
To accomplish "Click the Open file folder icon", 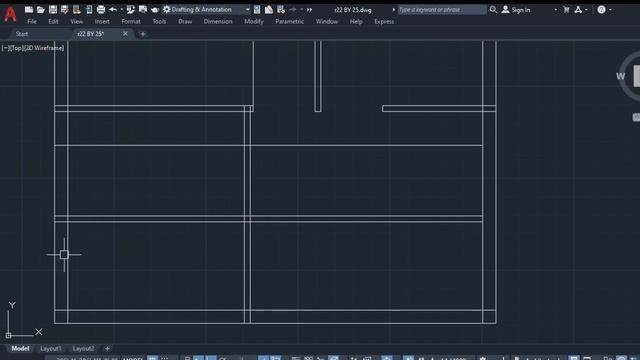I will pos(40,9).
